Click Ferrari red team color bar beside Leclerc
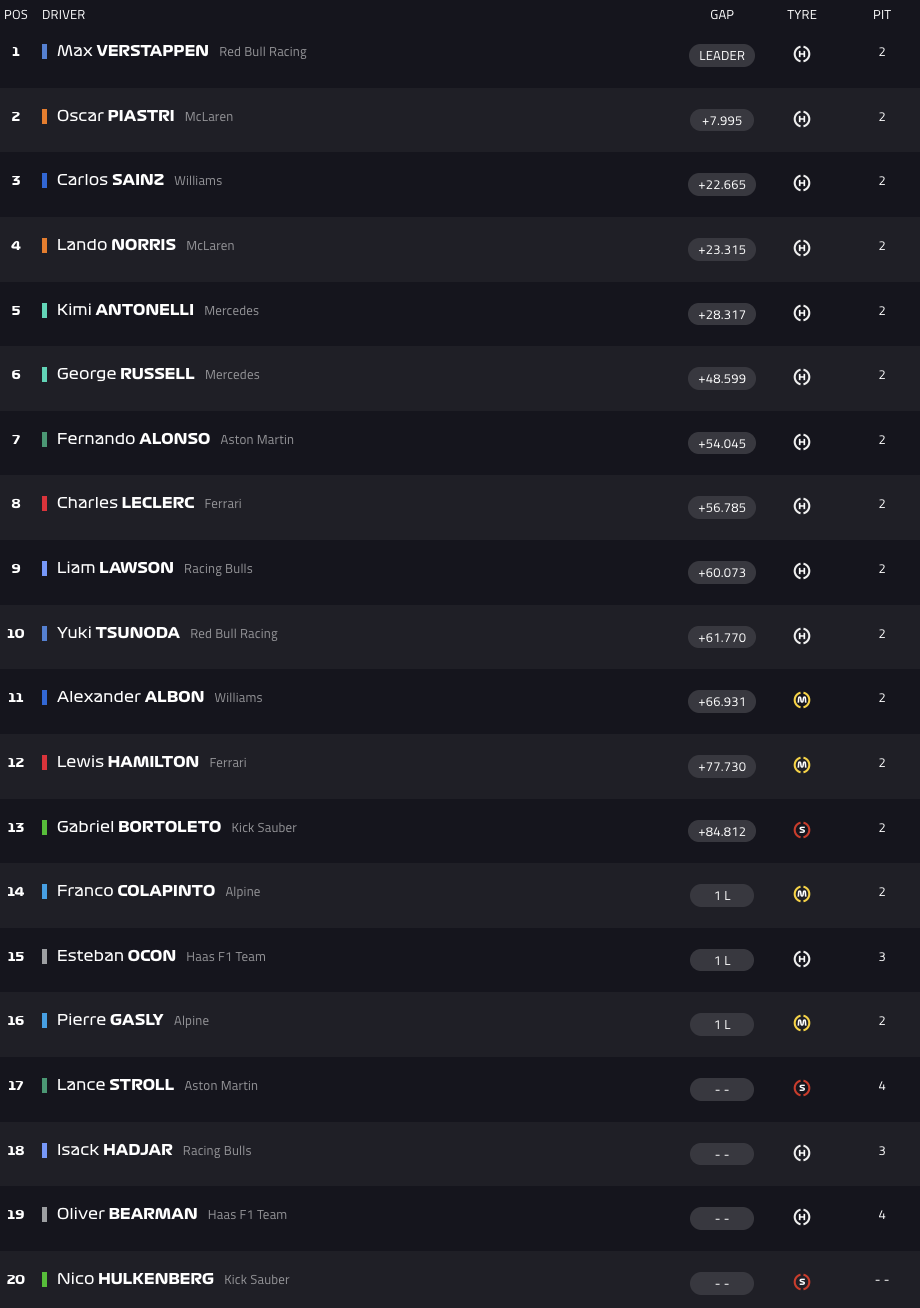The image size is (920, 1308). coord(44,504)
